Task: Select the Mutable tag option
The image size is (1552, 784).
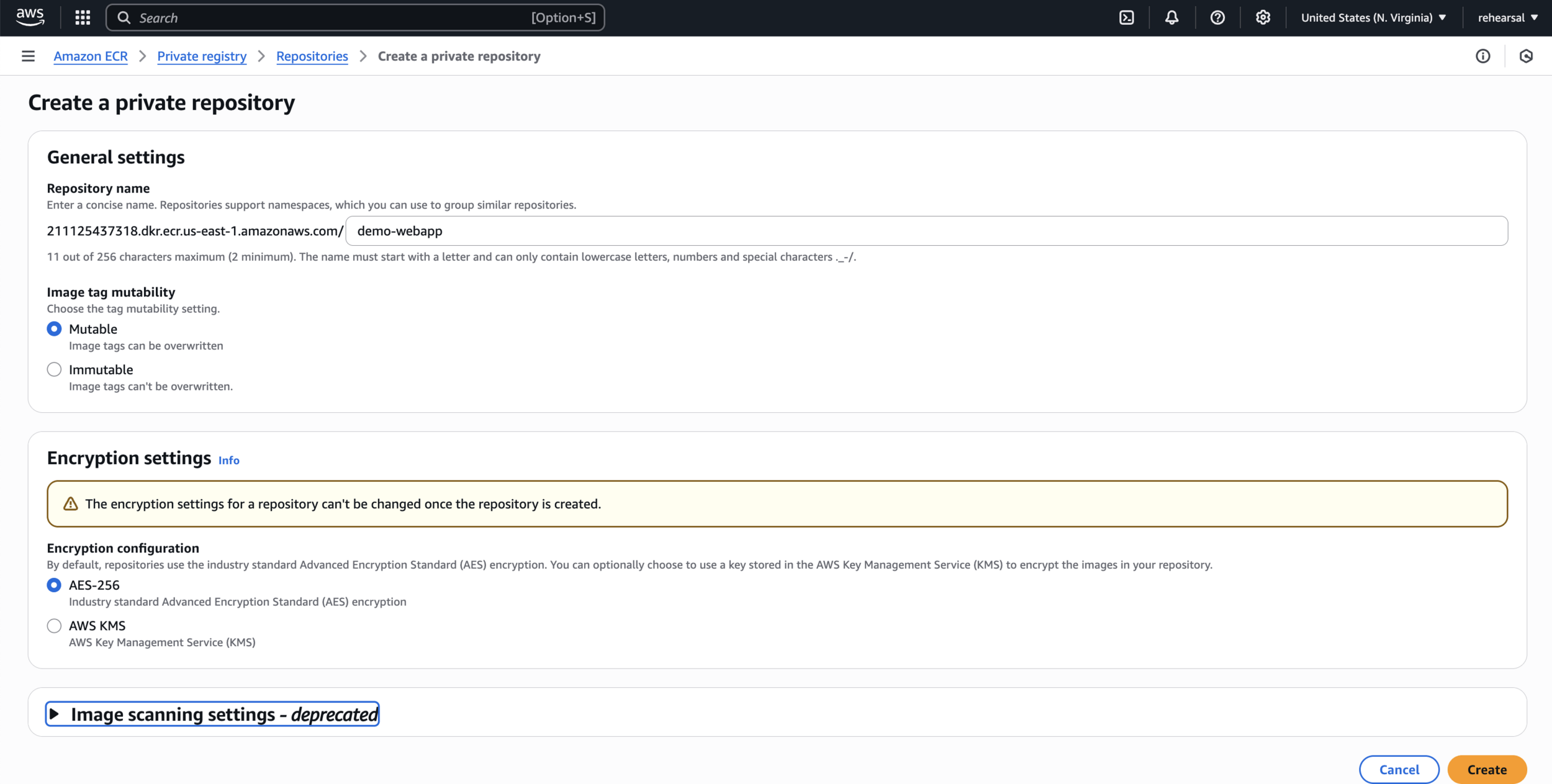Action: pos(55,328)
